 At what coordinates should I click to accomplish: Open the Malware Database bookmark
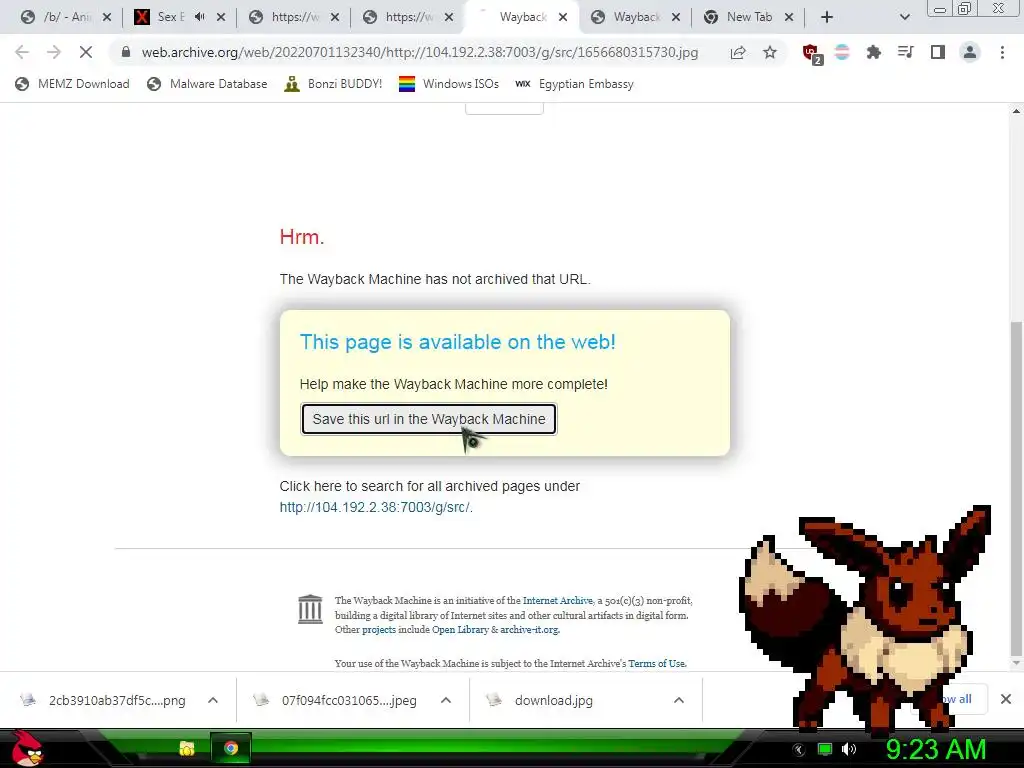(x=207, y=84)
